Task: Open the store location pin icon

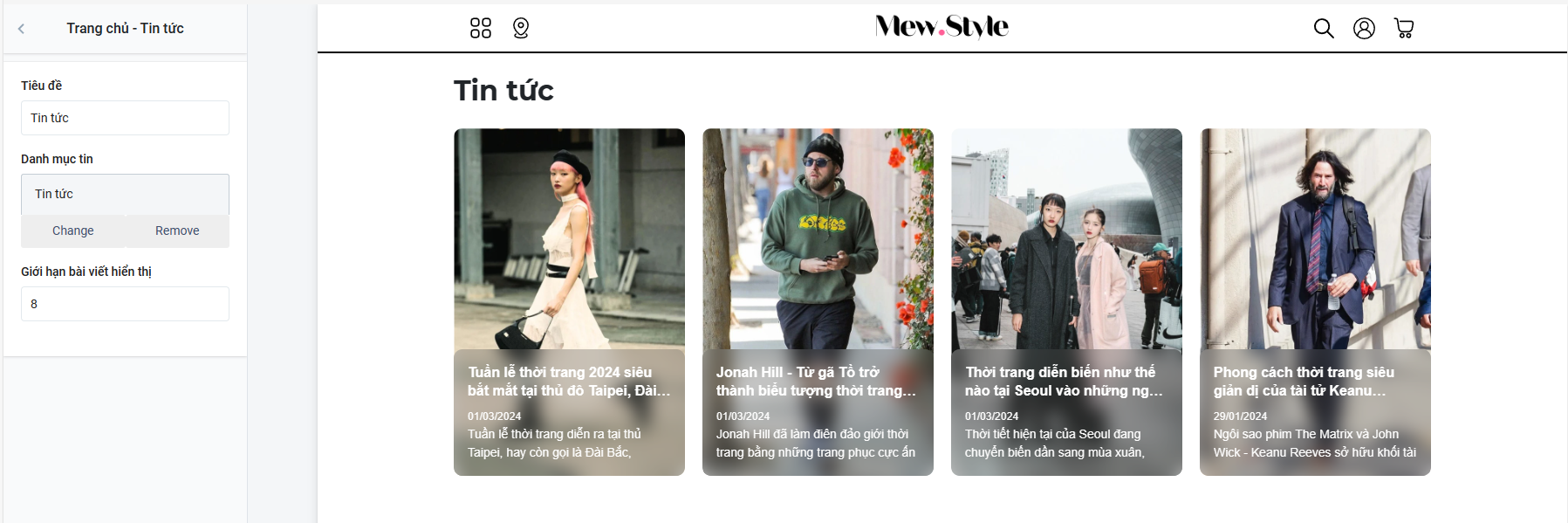Action: click(x=521, y=28)
